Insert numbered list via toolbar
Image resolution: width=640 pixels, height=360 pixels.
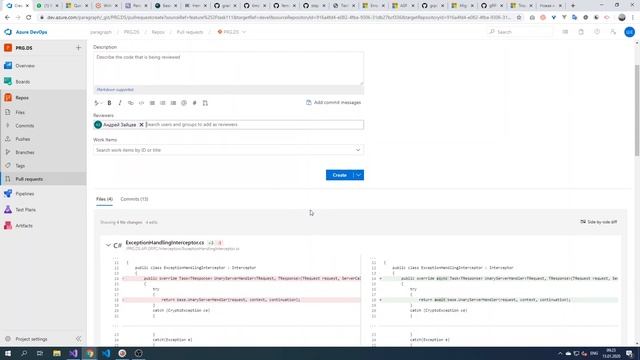(x=163, y=103)
